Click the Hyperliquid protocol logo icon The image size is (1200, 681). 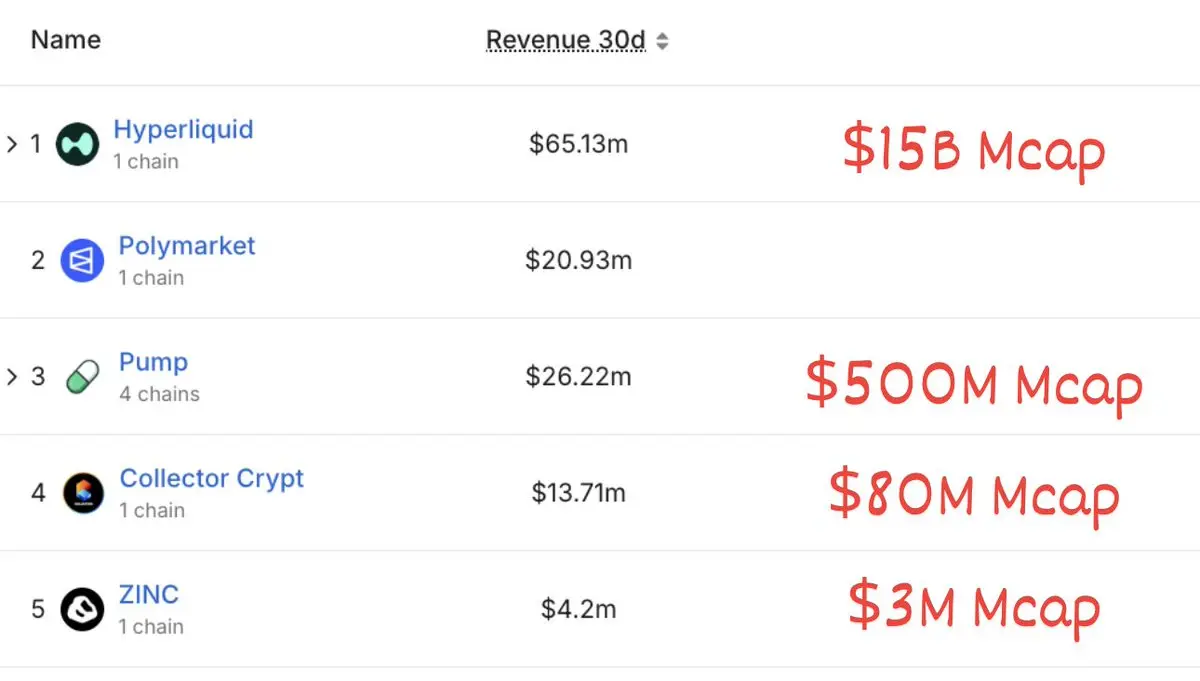[x=77, y=144]
